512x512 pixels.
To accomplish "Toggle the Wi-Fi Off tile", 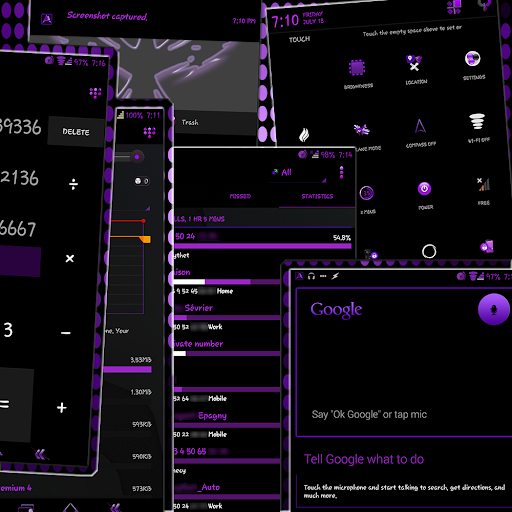I will [x=477, y=121].
